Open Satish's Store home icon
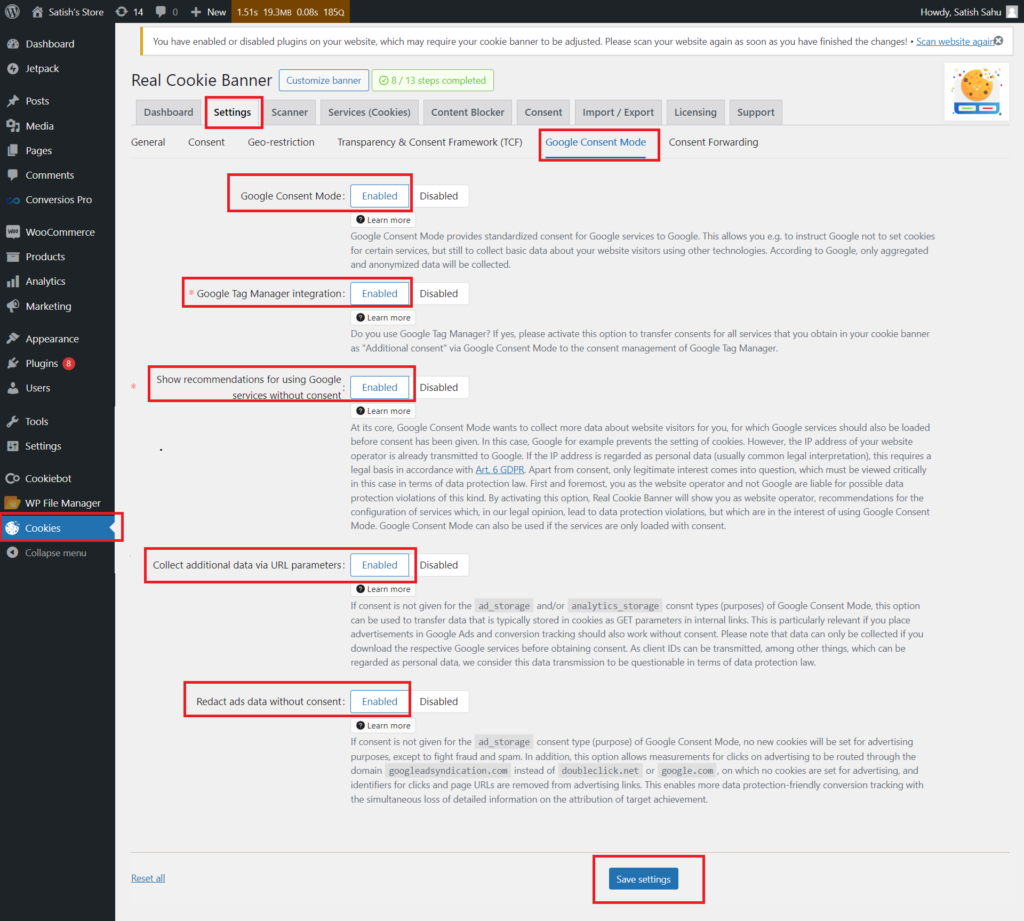1024x921 pixels. 37,12
